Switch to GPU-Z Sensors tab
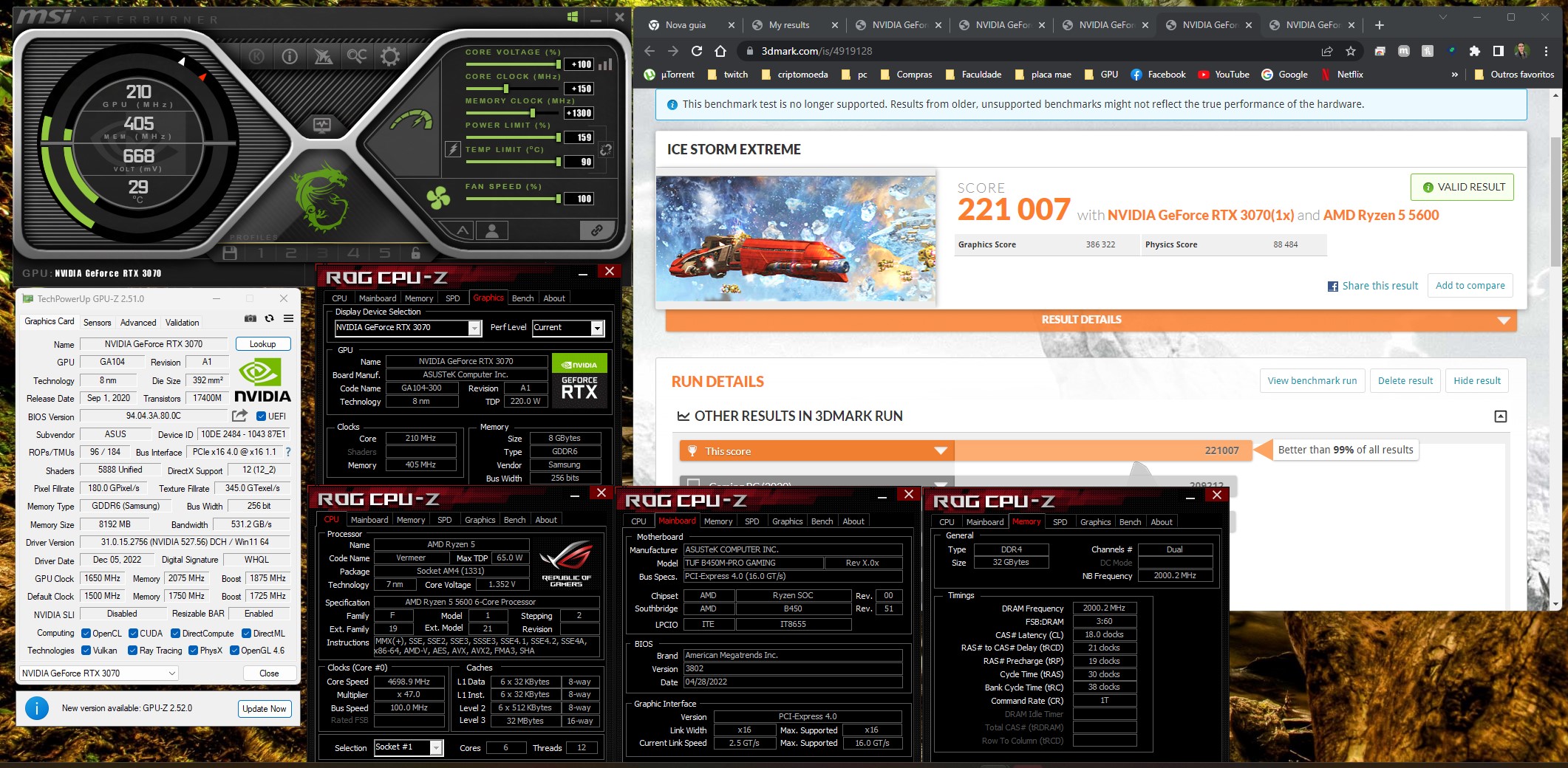Viewport: 1568px width, 768px height. pos(98,322)
